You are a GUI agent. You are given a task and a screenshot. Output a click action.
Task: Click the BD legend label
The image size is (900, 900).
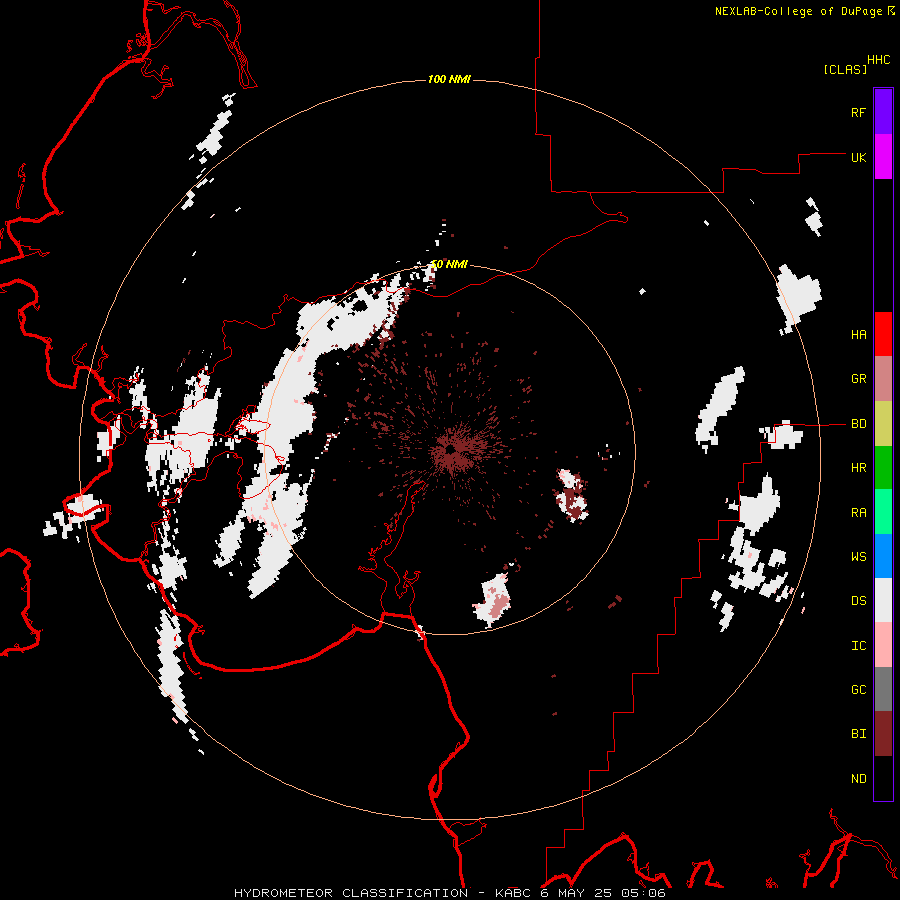pyautogui.click(x=859, y=424)
